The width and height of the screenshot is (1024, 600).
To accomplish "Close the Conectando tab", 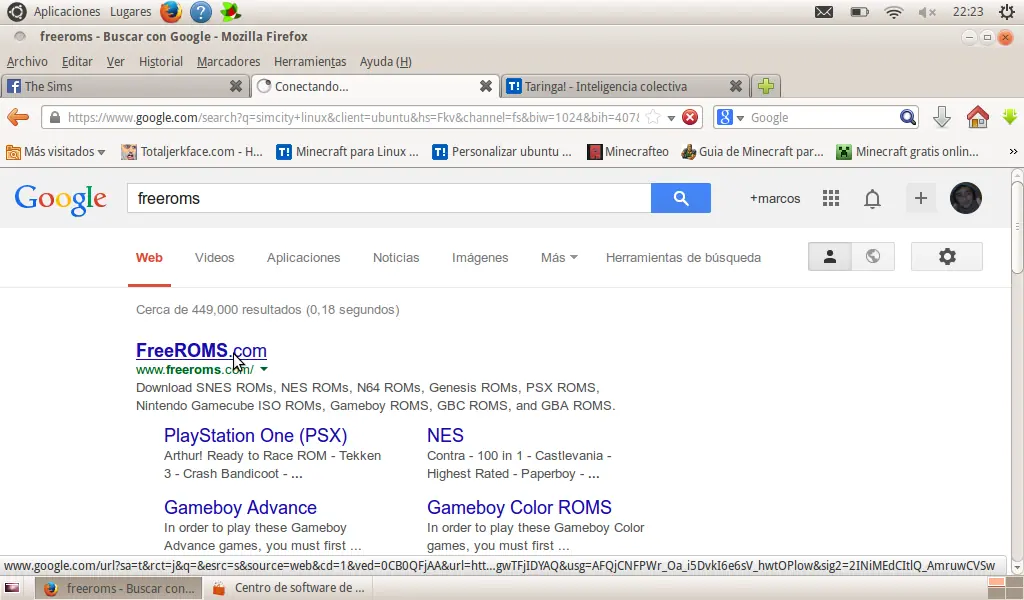I will [x=486, y=86].
